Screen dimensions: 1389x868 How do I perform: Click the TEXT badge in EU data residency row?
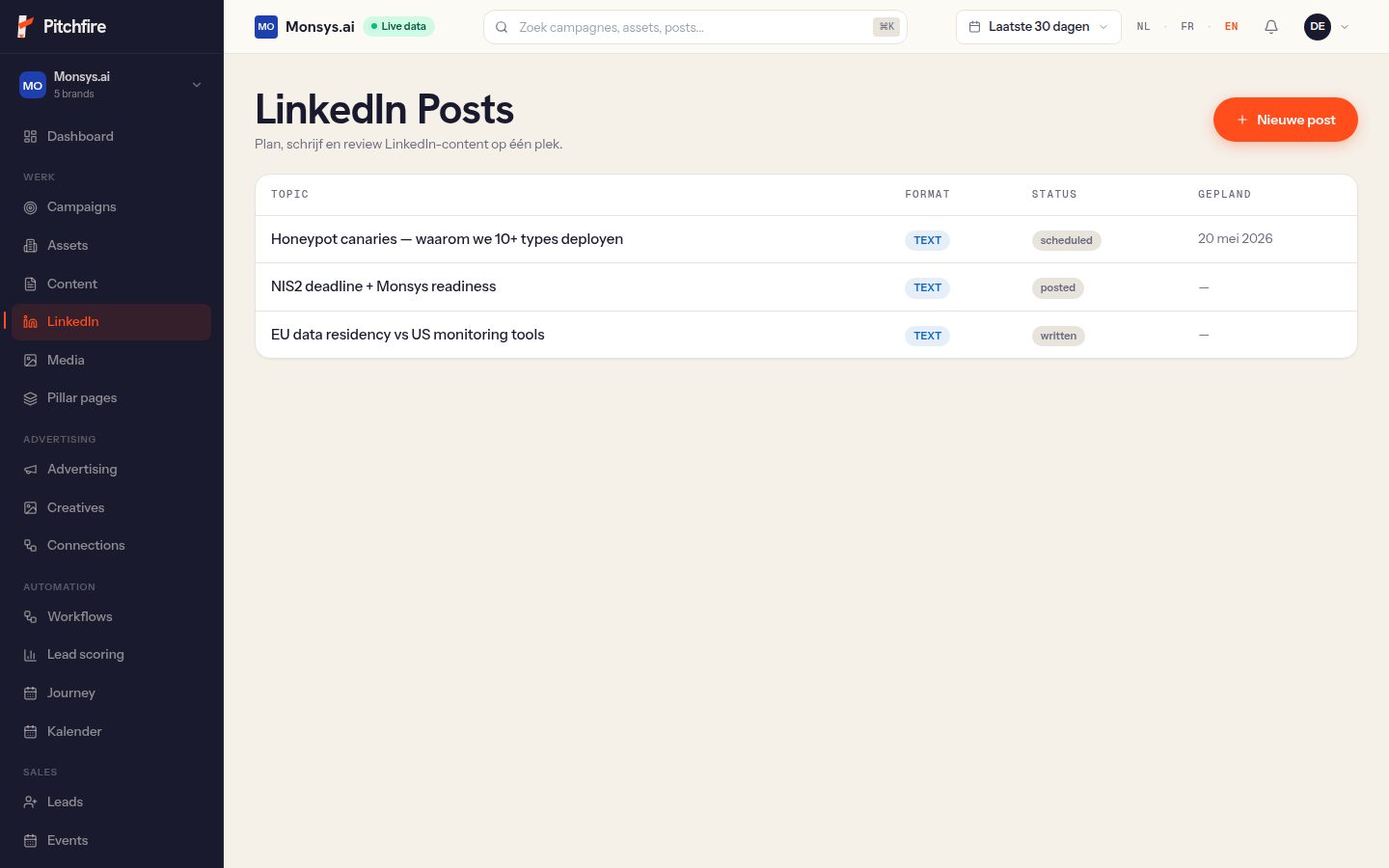tap(928, 336)
